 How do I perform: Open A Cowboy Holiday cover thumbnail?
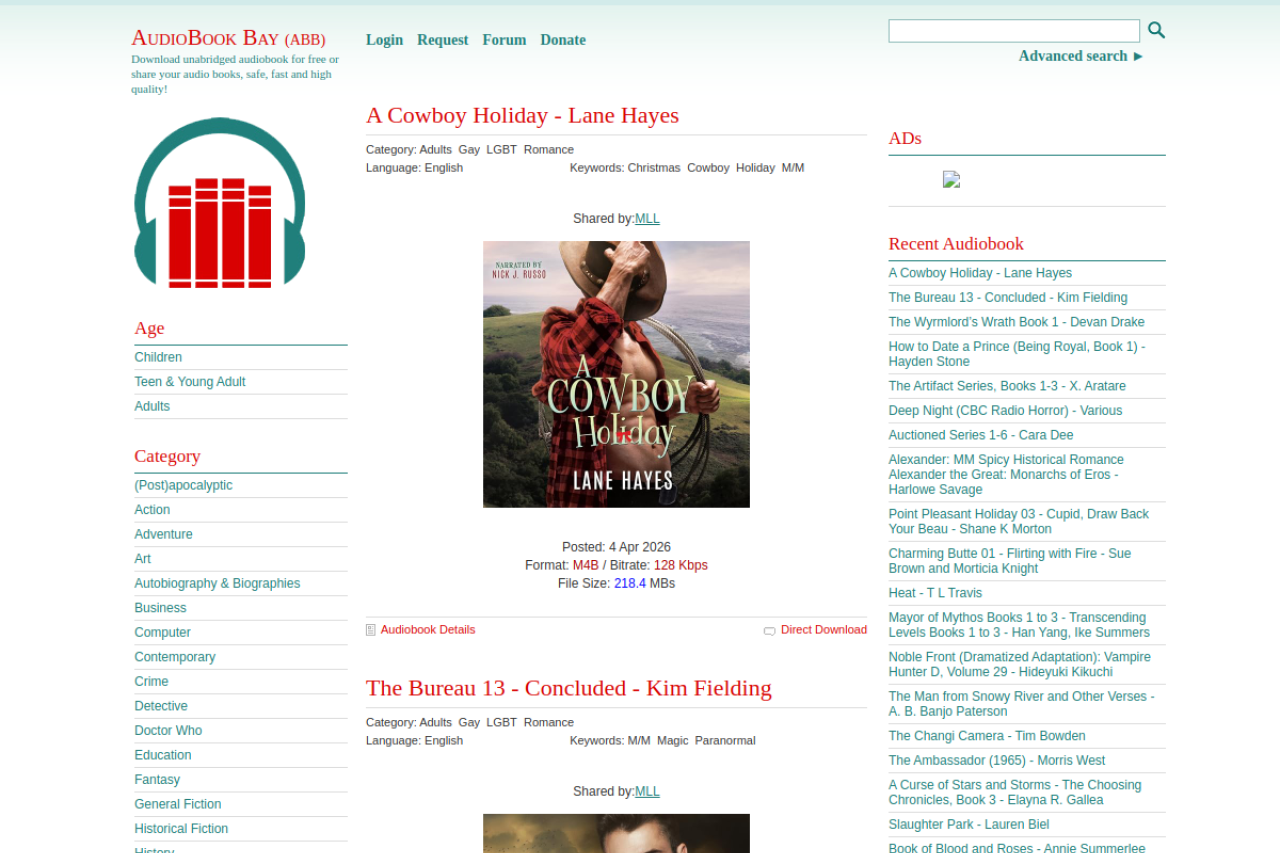(x=616, y=374)
